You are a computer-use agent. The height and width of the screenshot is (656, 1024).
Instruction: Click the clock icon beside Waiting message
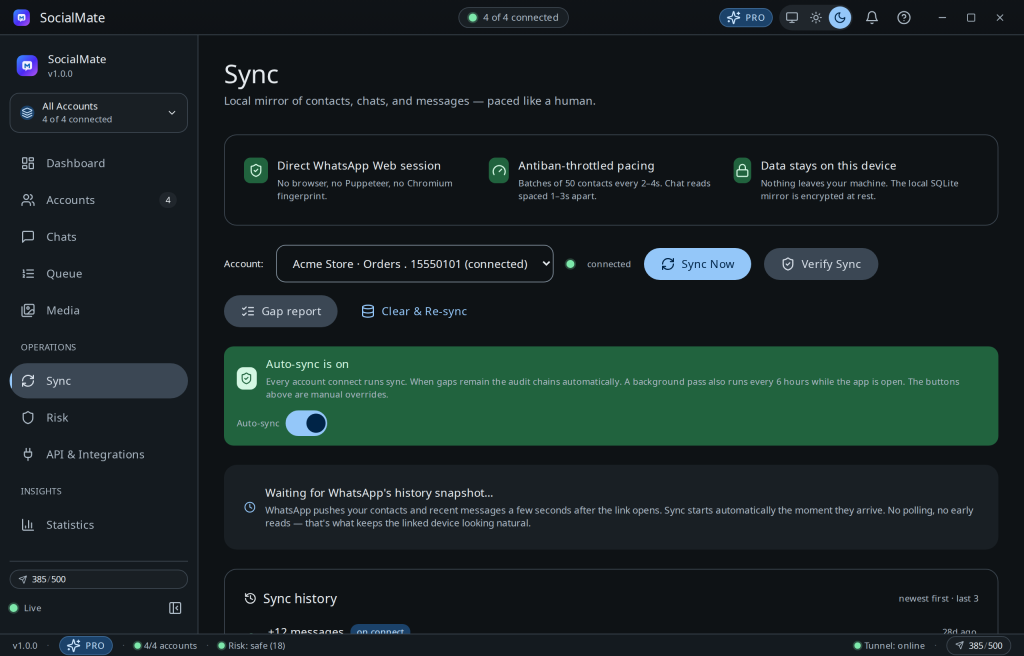click(249, 507)
